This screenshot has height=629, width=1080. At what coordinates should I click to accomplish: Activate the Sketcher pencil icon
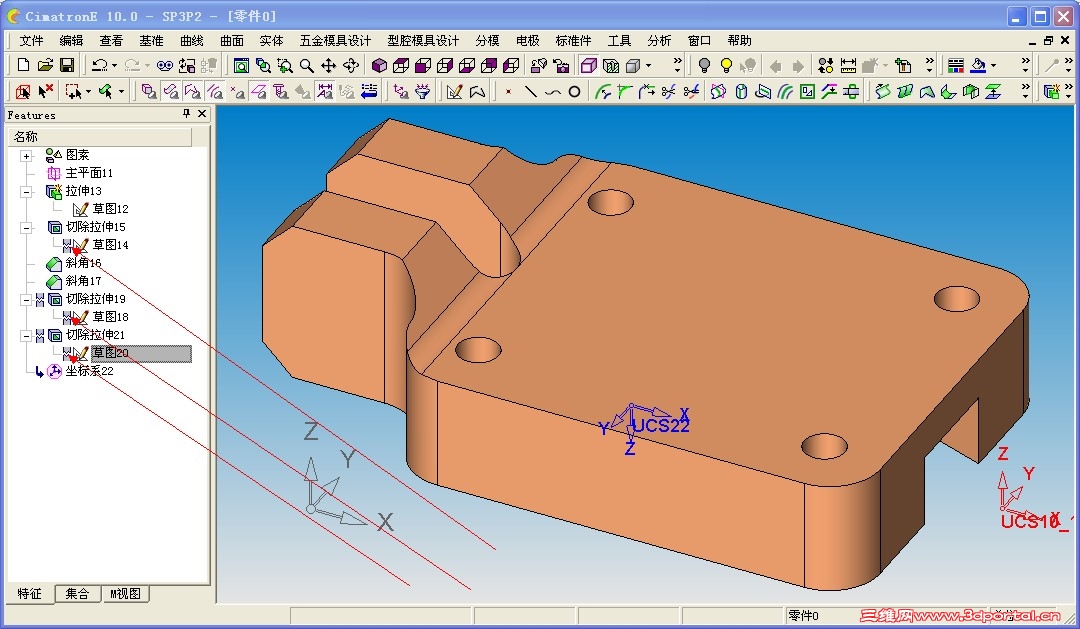[x=455, y=91]
